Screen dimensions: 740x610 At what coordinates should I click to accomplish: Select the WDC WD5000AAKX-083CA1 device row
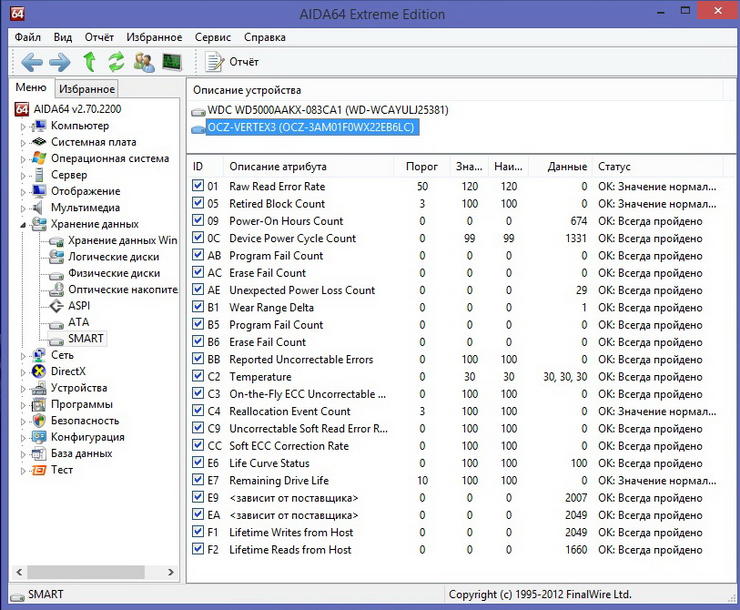point(328,110)
